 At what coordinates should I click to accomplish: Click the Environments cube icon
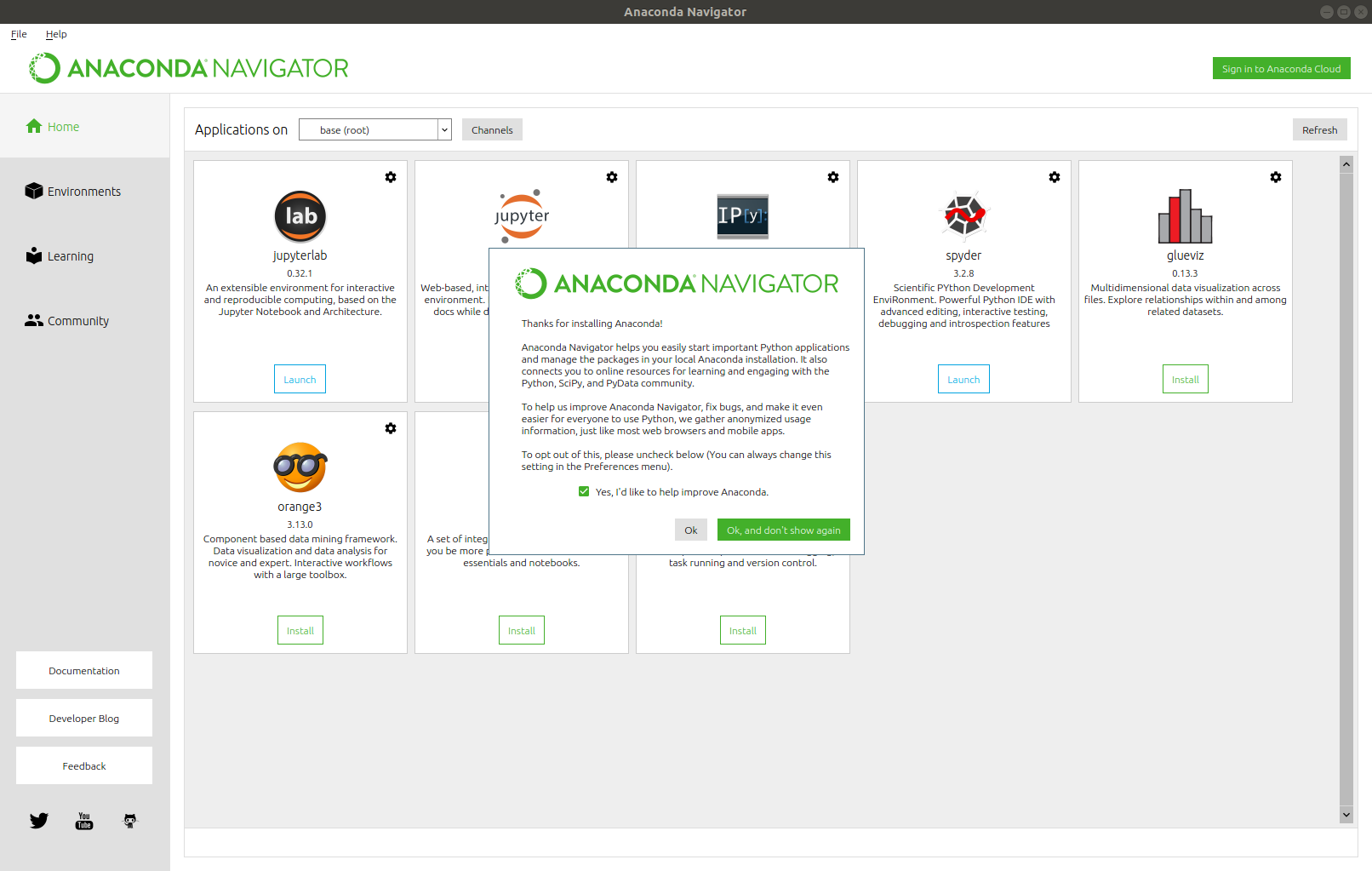click(x=34, y=191)
